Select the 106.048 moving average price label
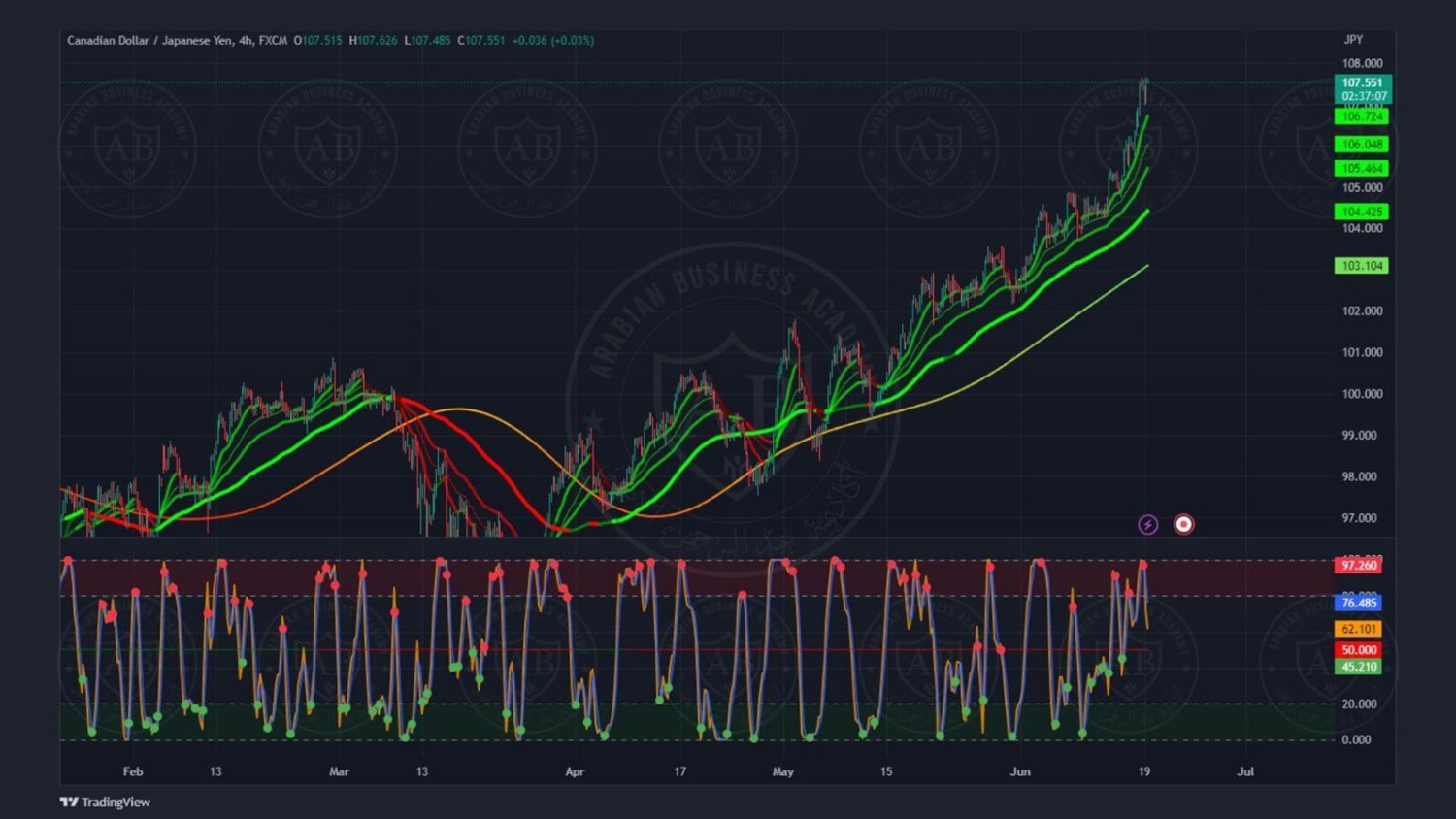This screenshot has height=819, width=1456. point(1362,145)
